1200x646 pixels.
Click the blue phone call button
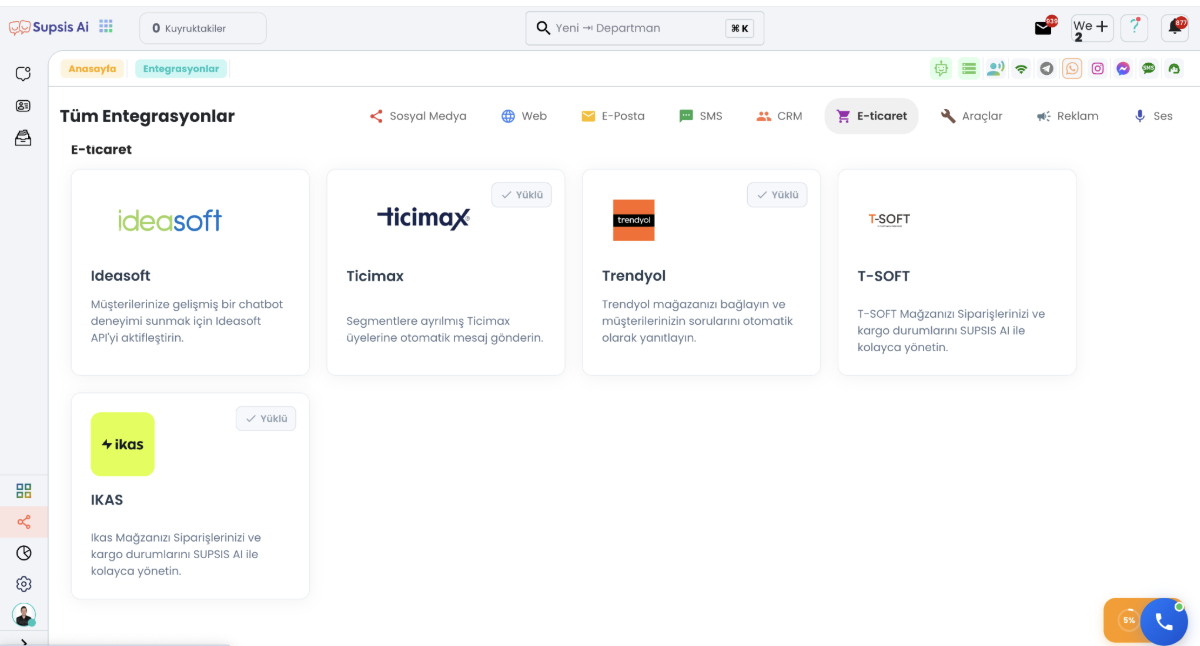tap(1164, 621)
